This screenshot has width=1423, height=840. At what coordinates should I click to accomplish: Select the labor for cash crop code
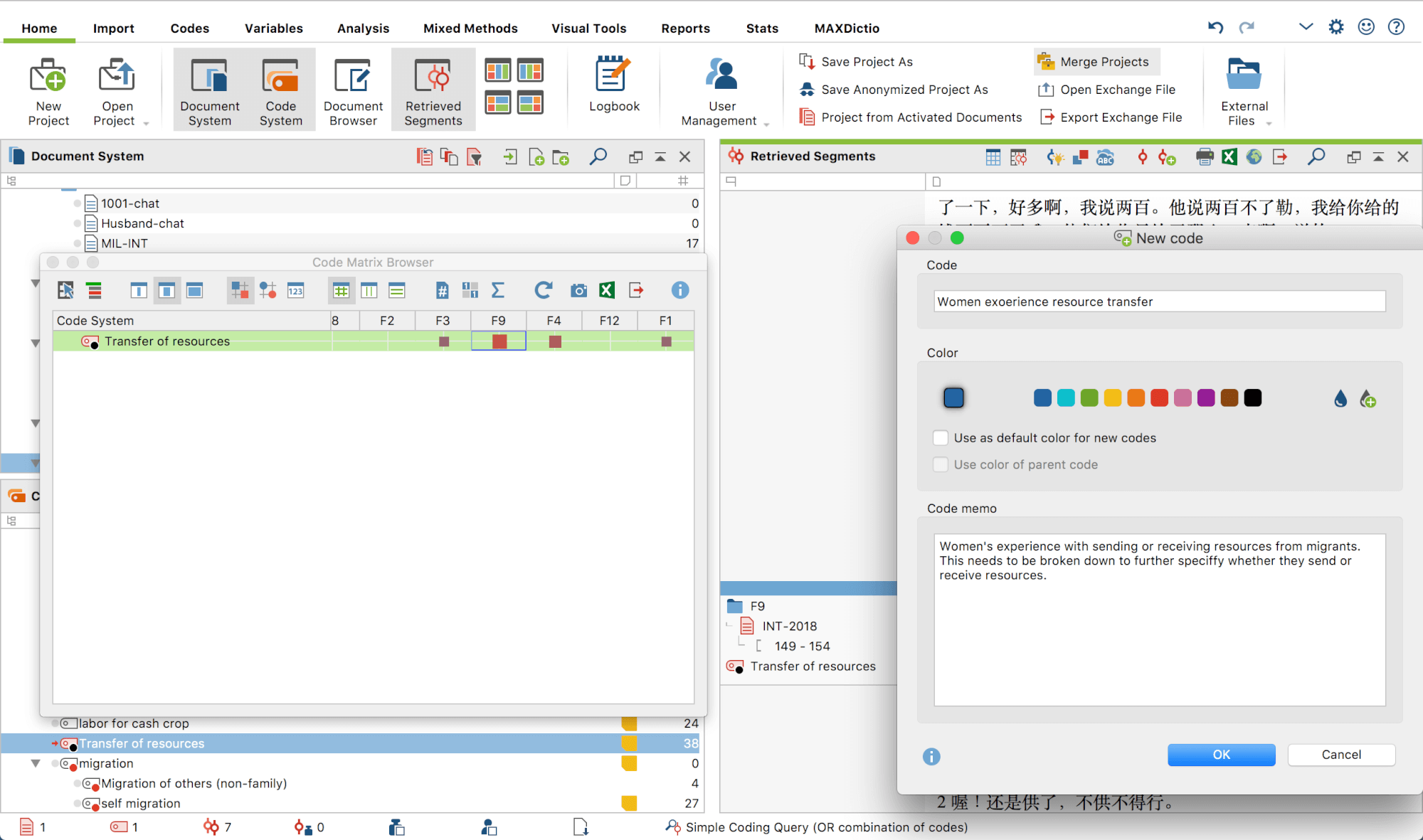click(134, 723)
